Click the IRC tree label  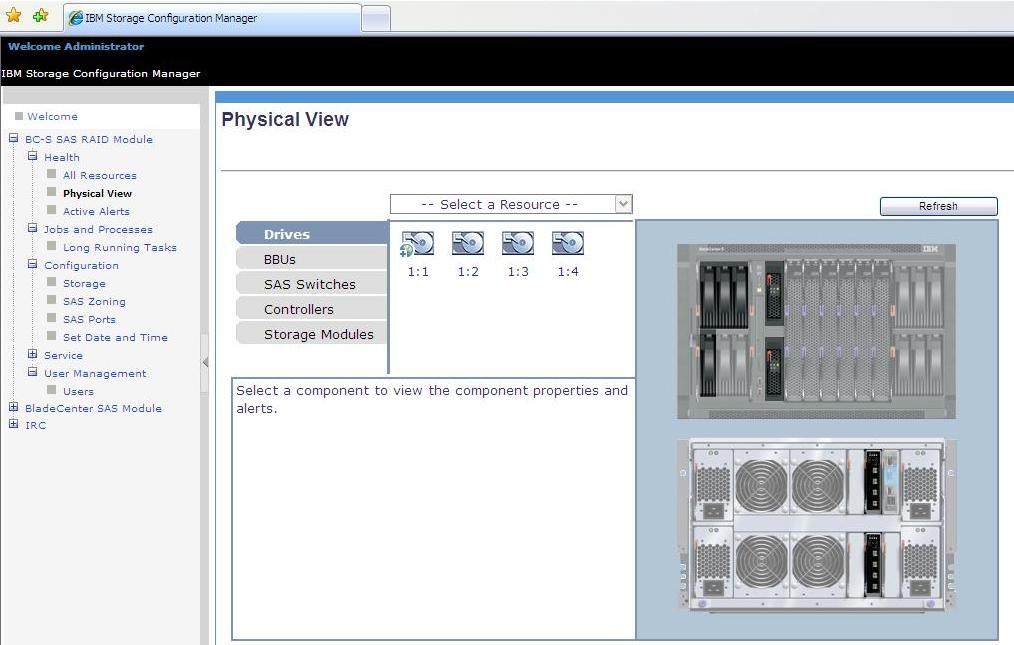(36, 426)
